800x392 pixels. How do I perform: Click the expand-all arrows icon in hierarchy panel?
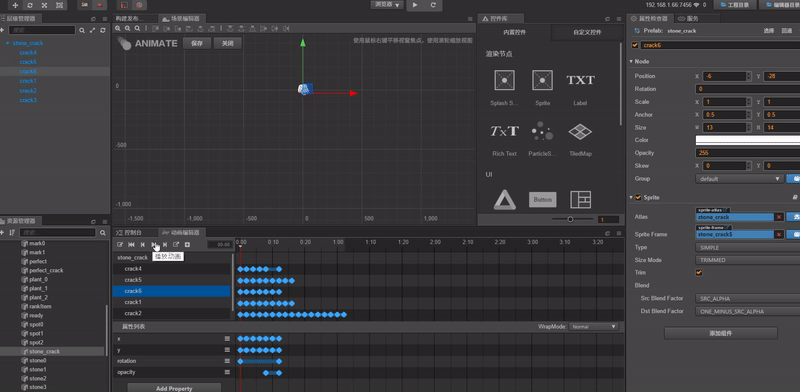click(93, 31)
